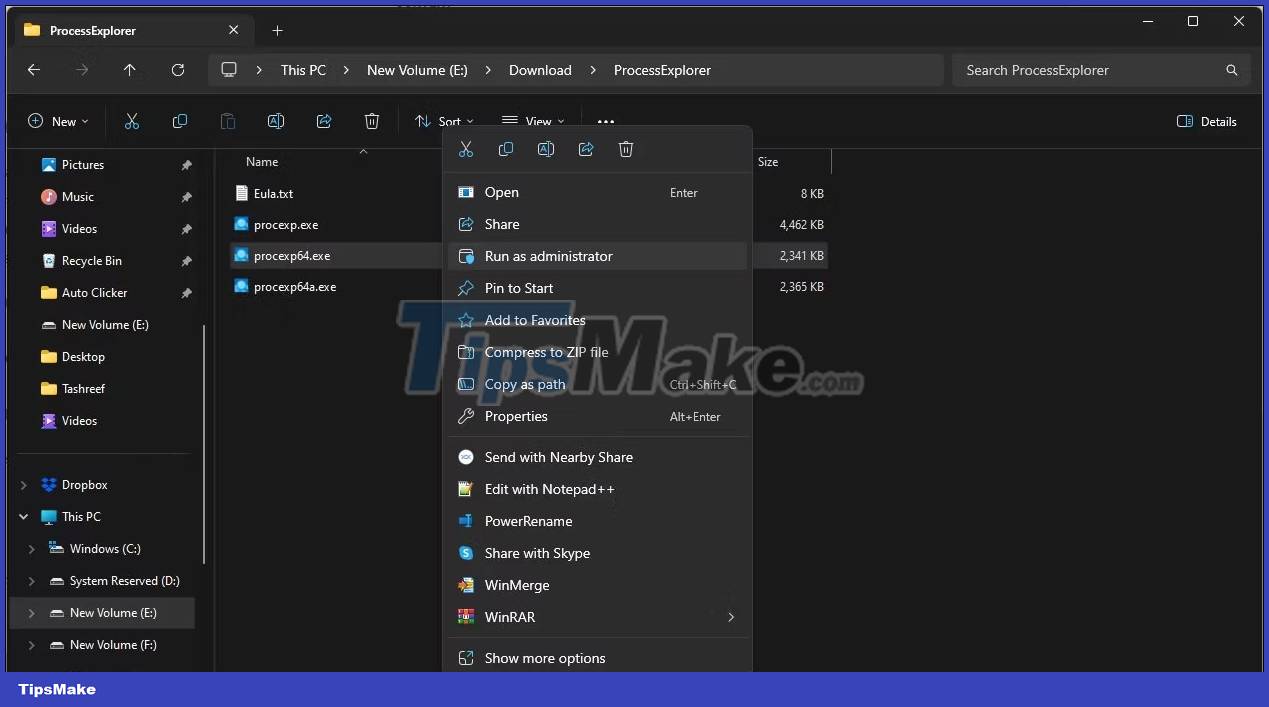Click the Rename icon in the toolbar
The width and height of the screenshot is (1269, 707).
(276, 121)
